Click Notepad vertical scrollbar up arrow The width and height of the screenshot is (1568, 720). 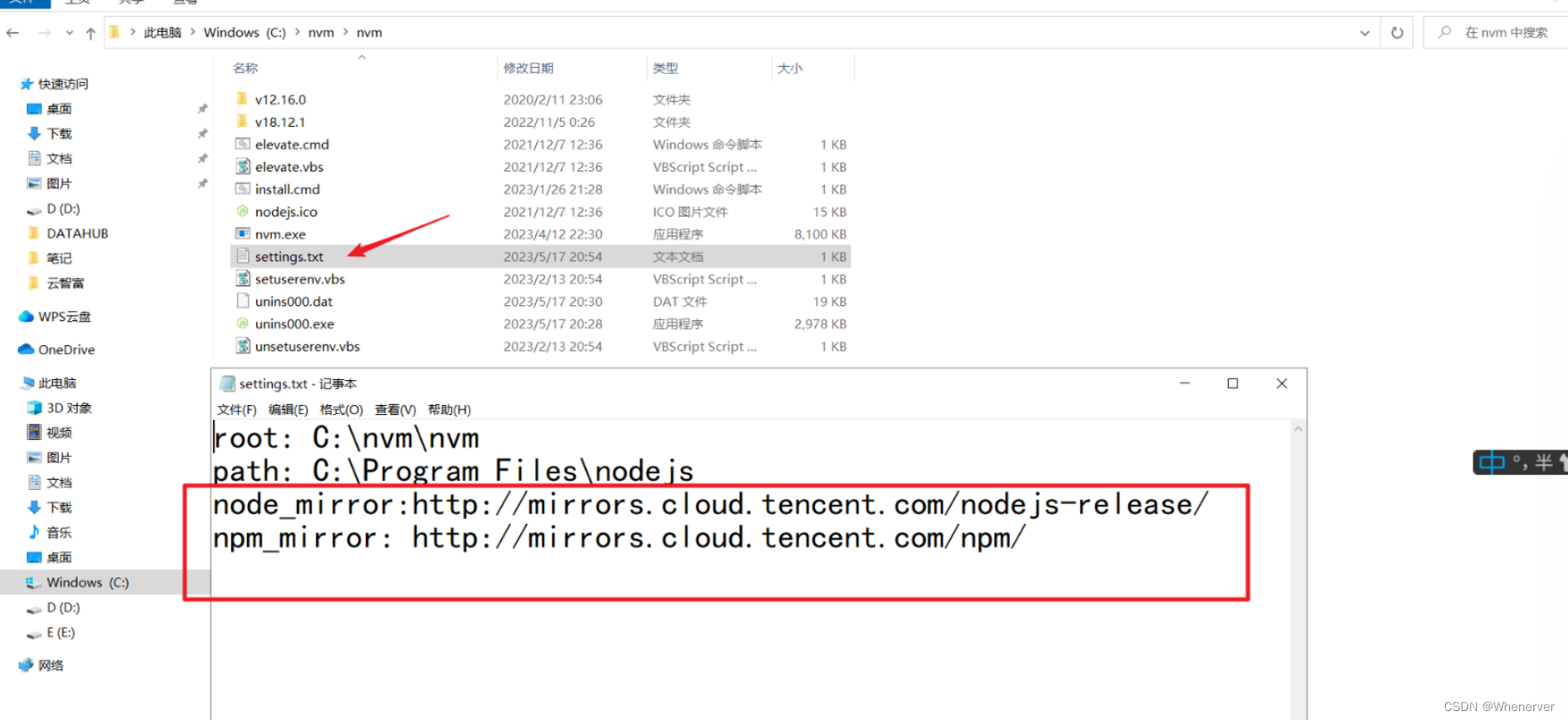click(1298, 429)
